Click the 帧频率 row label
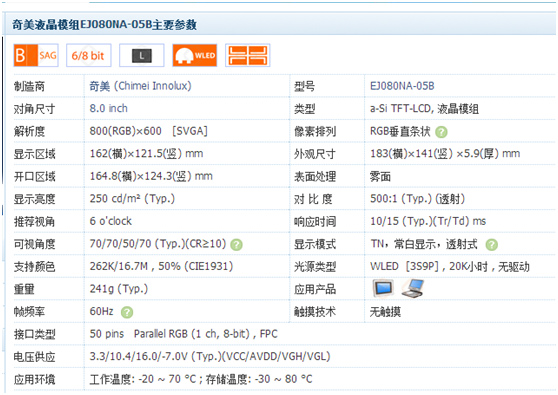 click(x=29, y=312)
